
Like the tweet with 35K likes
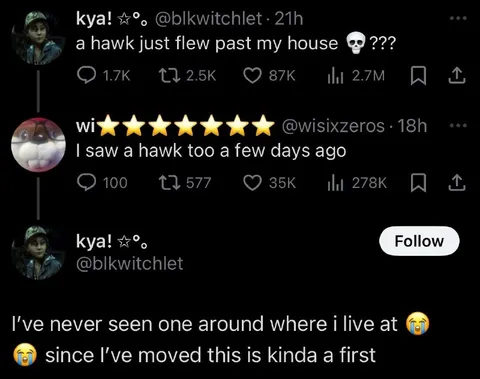tap(269, 183)
